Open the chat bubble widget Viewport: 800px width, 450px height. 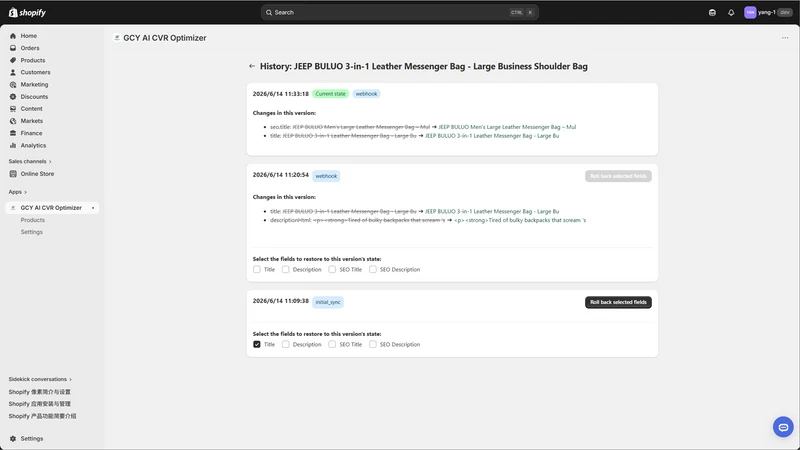pos(783,427)
